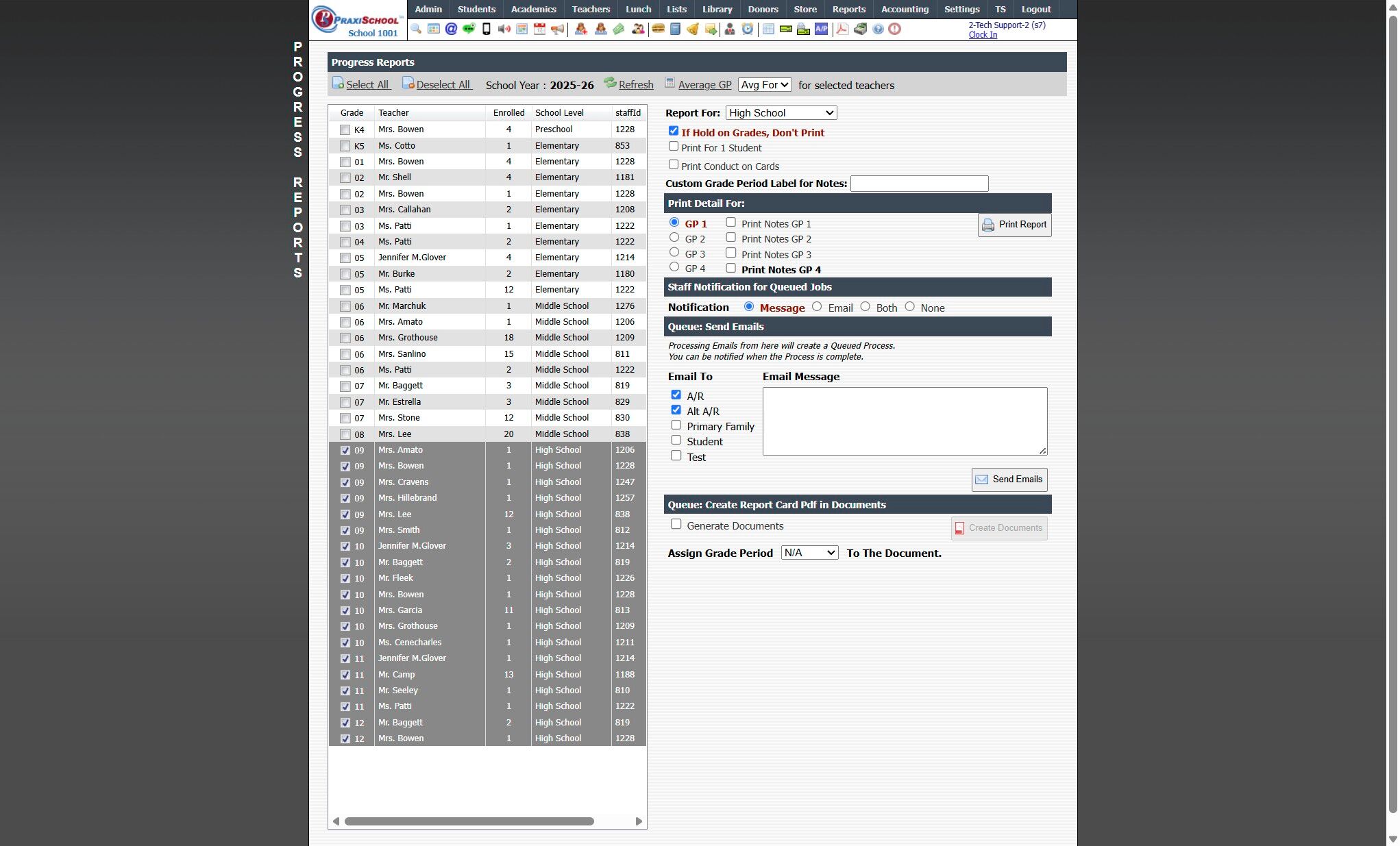This screenshot has height=846, width=1400.
Task: Select the GP 2 radio button
Action: click(674, 238)
